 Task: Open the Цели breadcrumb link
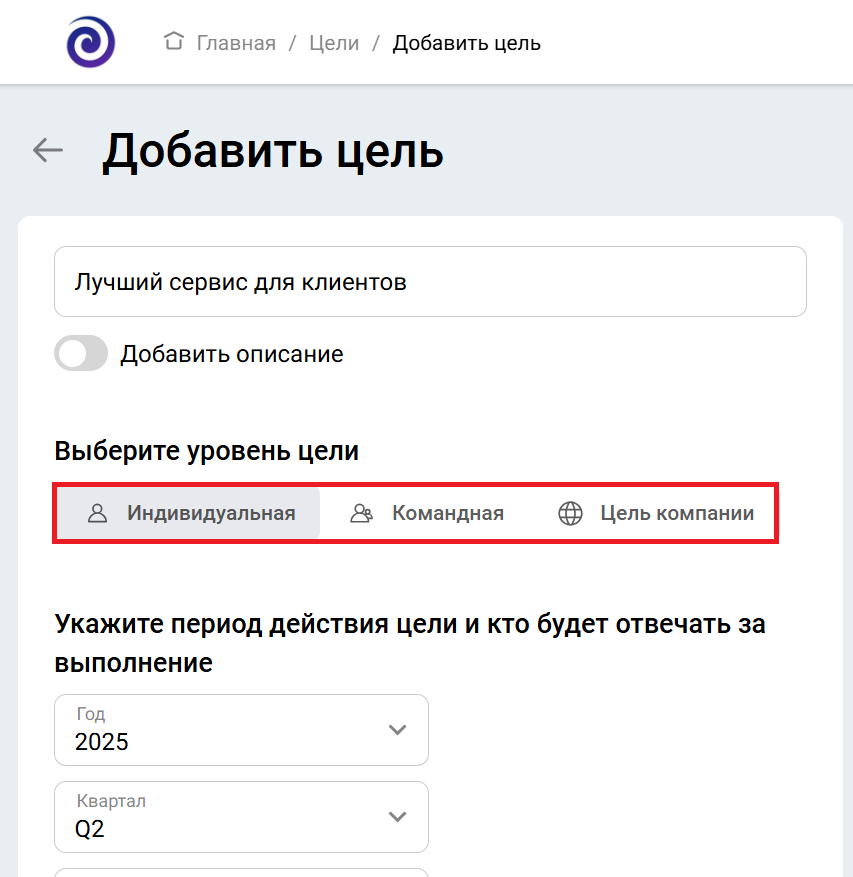pos(334,42)
